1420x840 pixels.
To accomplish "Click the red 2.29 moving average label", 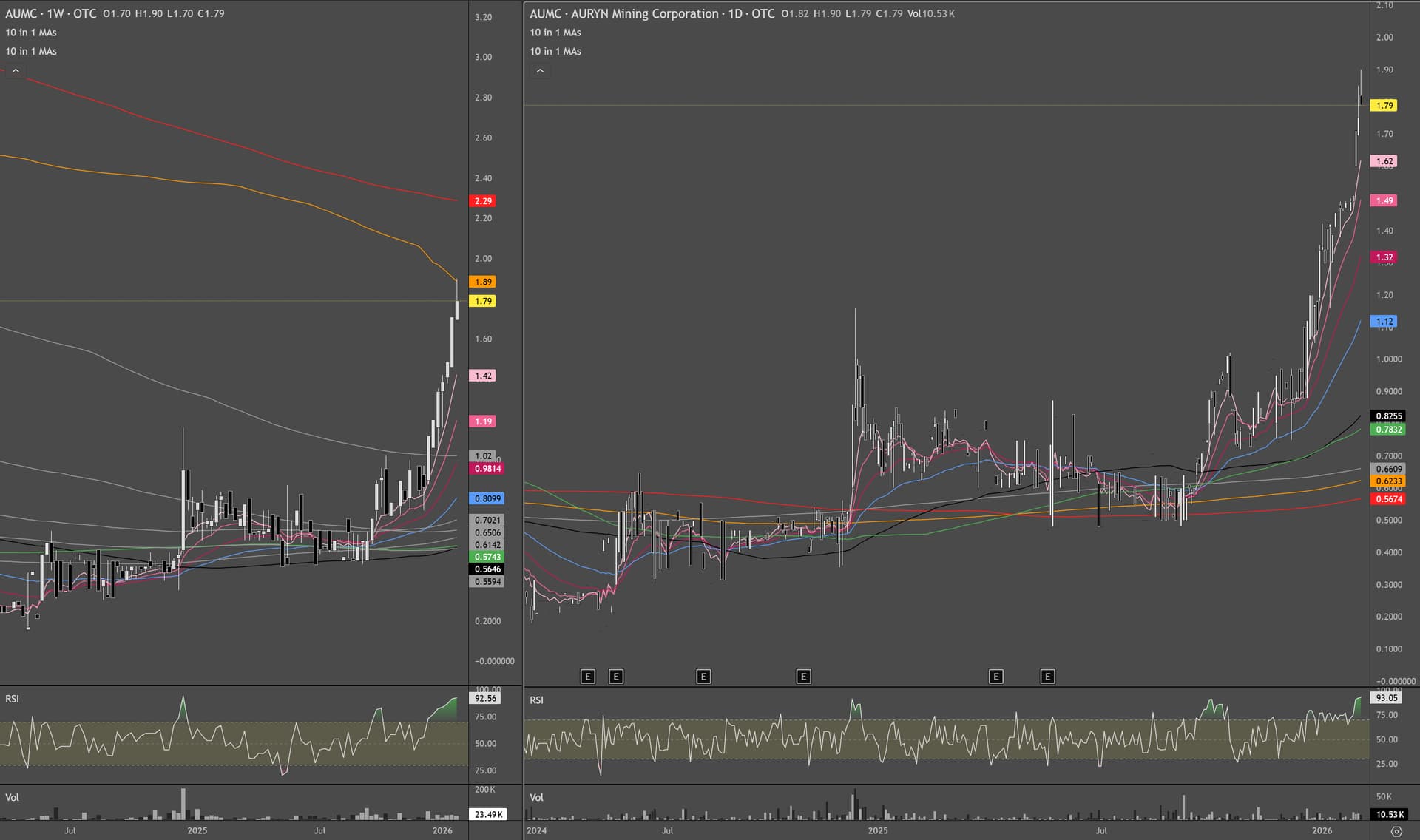I will click(483, 201).
